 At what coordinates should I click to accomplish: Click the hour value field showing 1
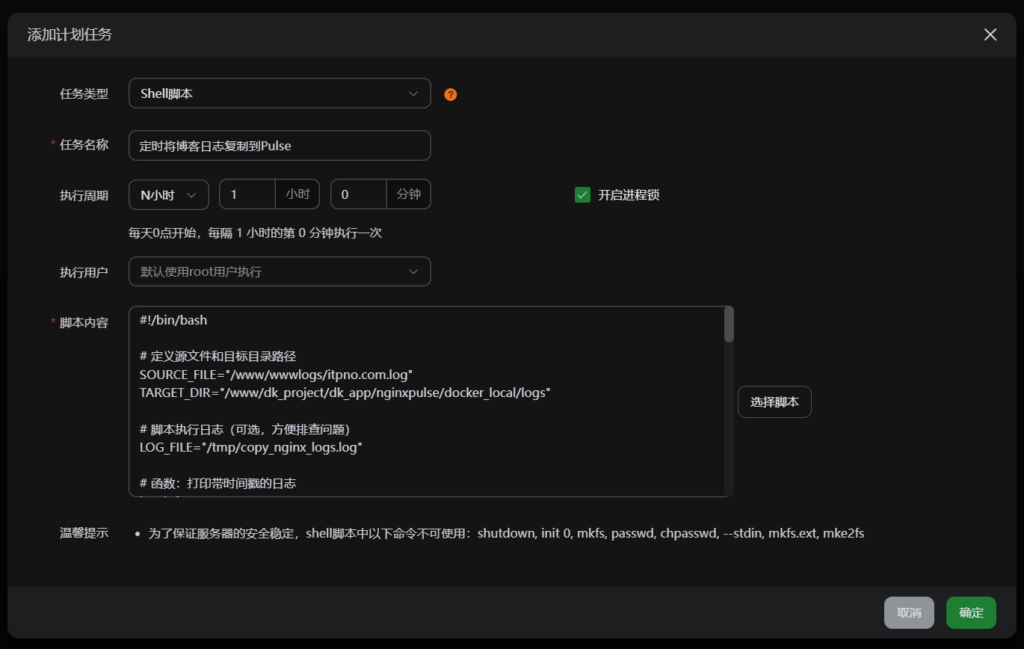click(247, 194)
